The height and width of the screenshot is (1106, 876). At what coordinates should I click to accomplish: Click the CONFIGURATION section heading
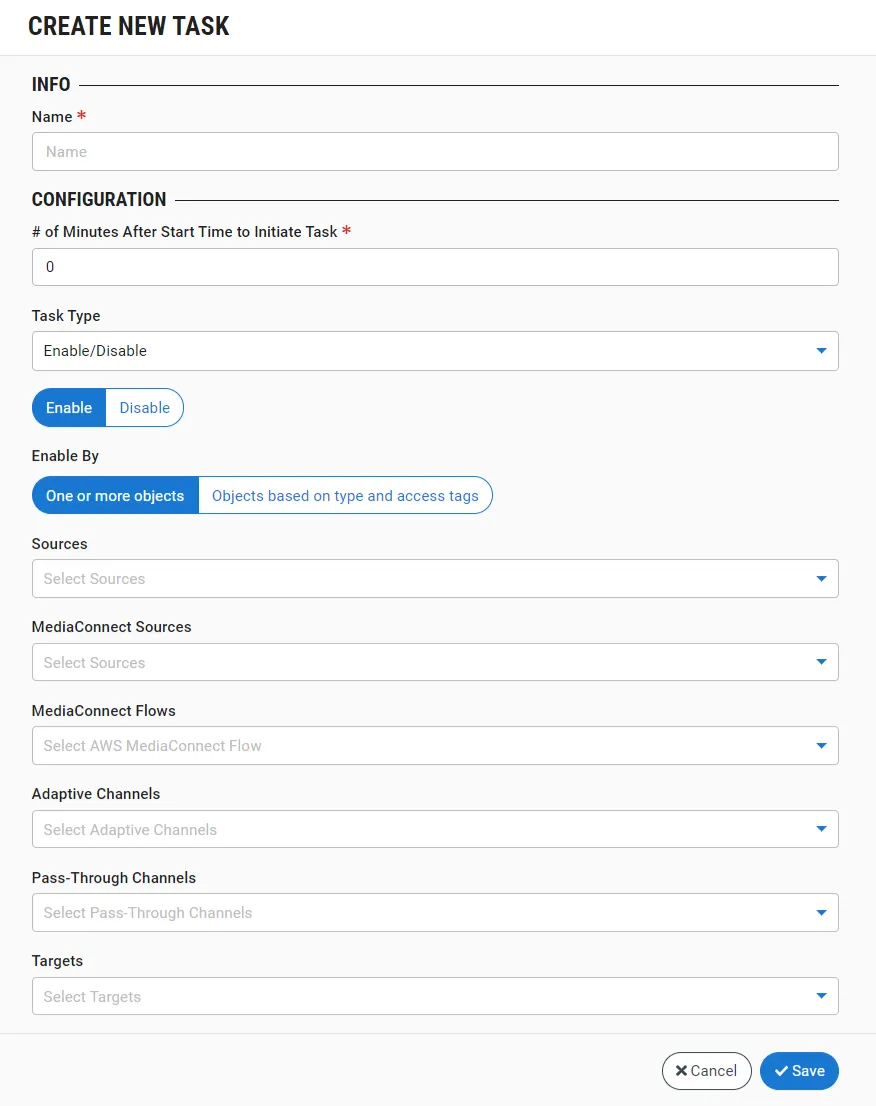click(x=99, y=200)
